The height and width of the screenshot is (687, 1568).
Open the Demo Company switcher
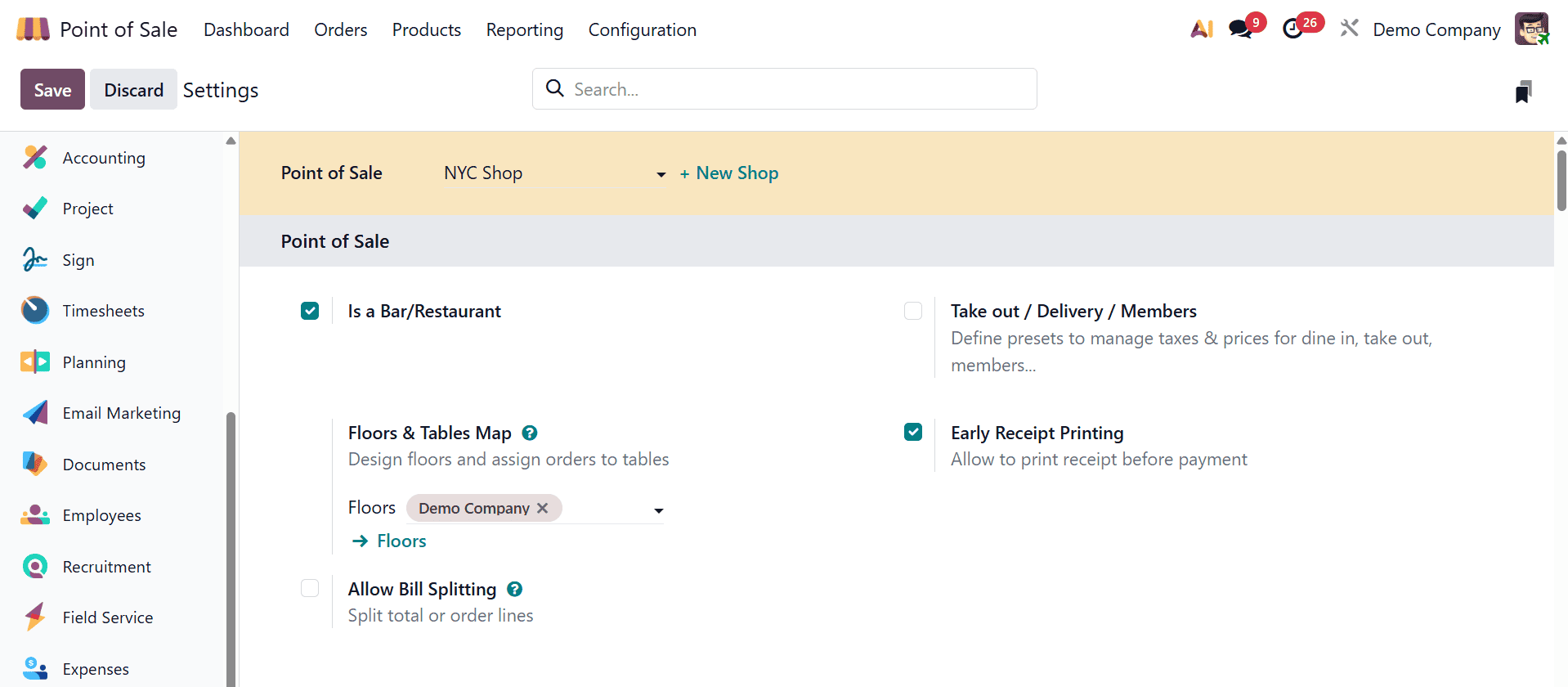1436,29
